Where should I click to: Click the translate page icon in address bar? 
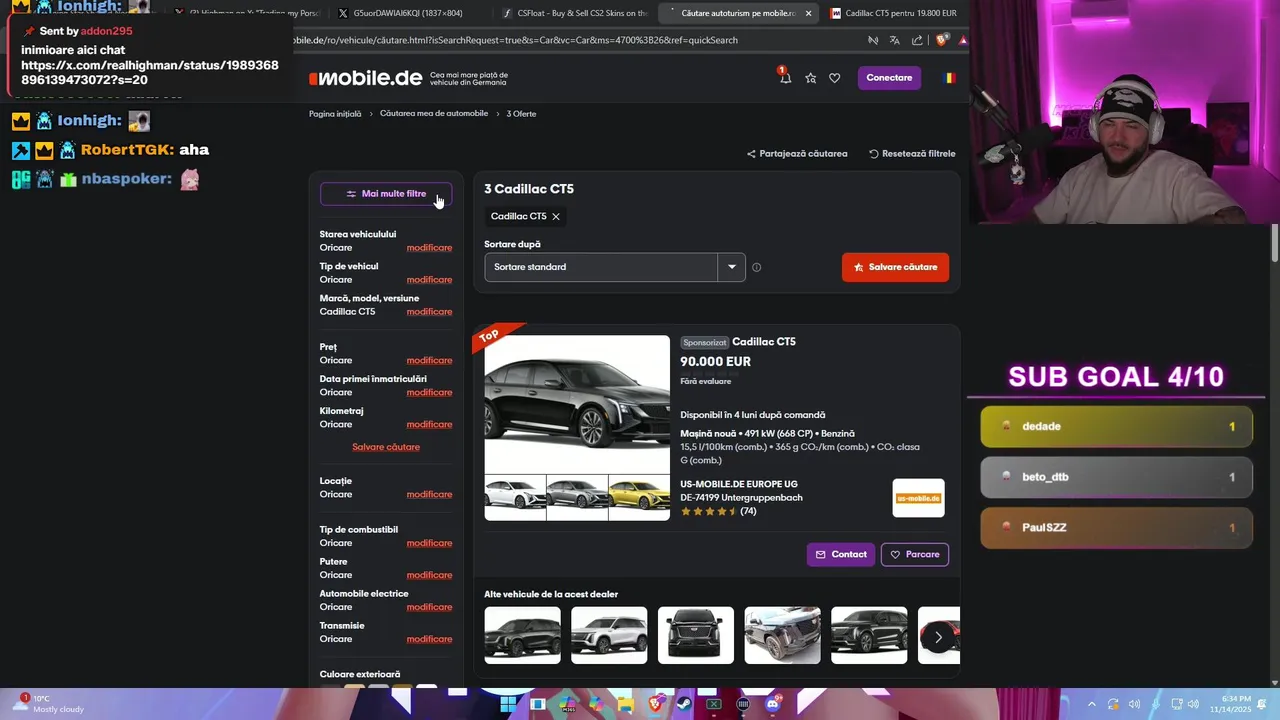(894, 40)
